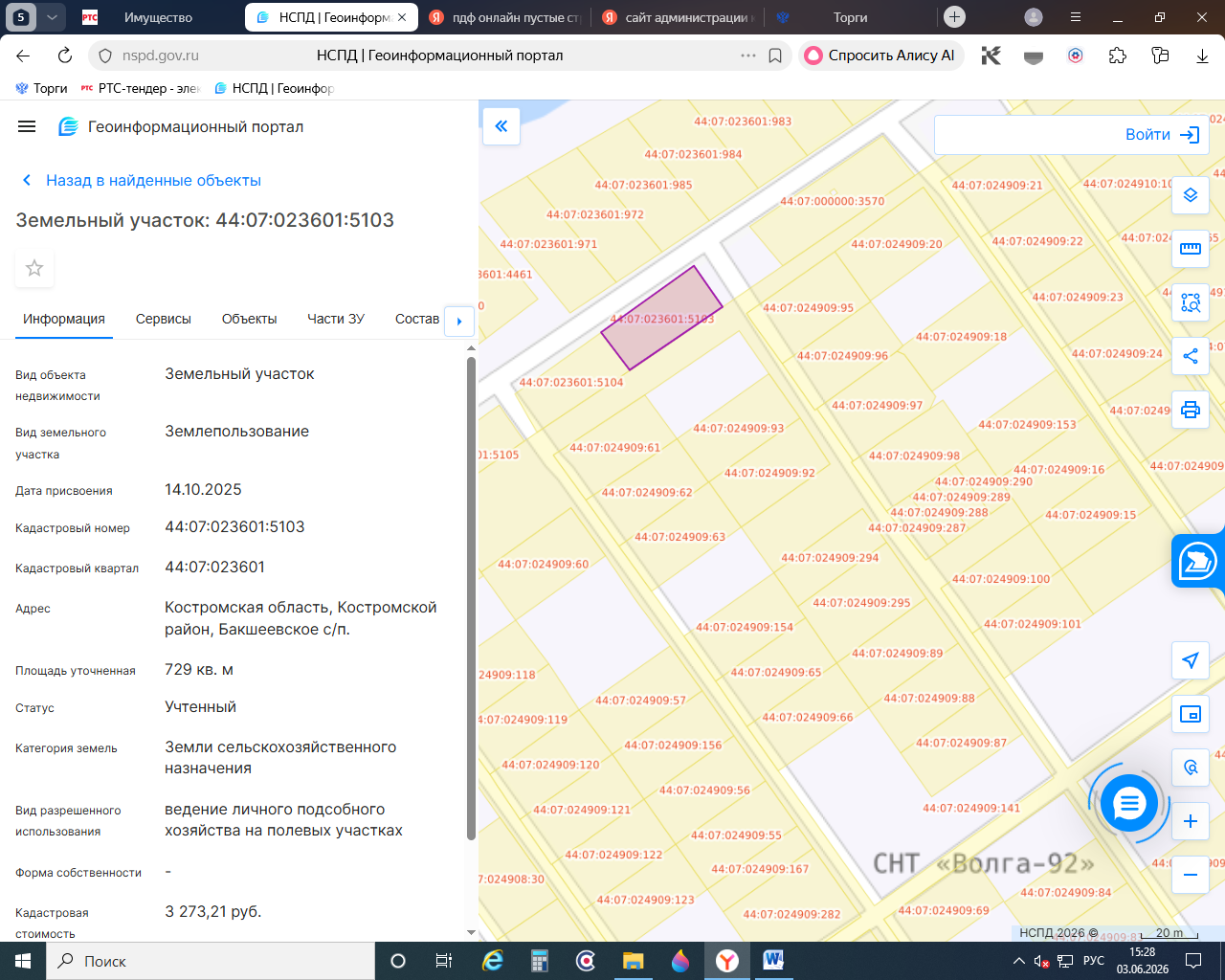The width and height of the screenshot is (1225, 980).
Task: Click the scrollbar down arrow in info panel
Action: [x=471, y=932]
